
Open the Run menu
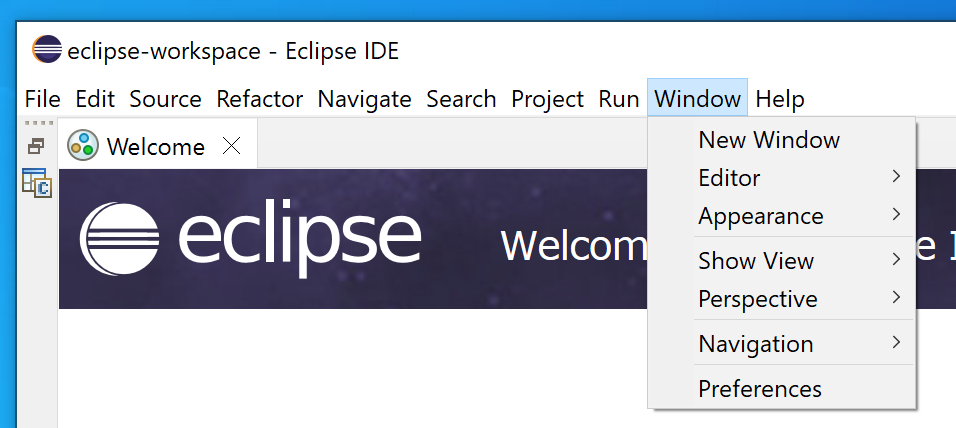pos(619,99)
